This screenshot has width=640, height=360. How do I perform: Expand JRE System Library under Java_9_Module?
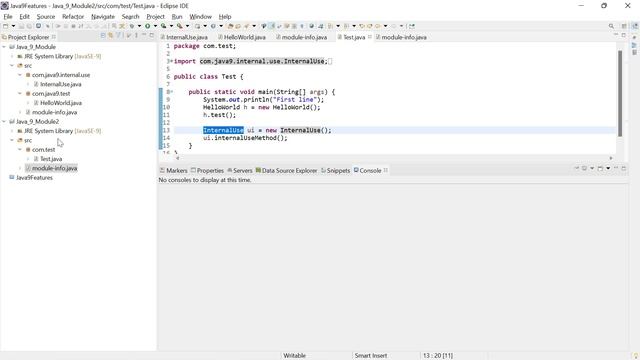tap(12, 56)
